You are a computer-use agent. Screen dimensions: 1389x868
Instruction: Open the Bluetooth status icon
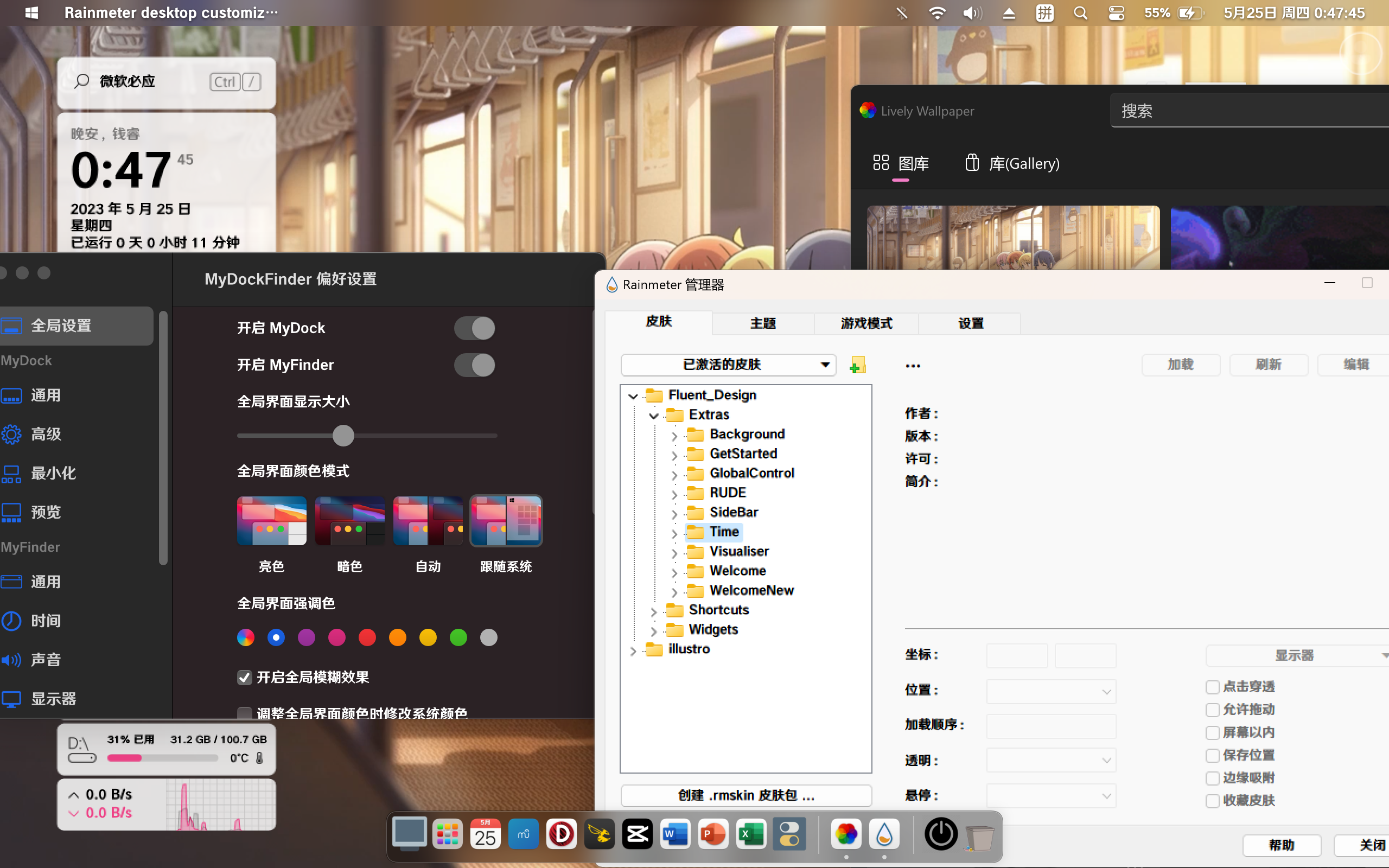point(902,12)
